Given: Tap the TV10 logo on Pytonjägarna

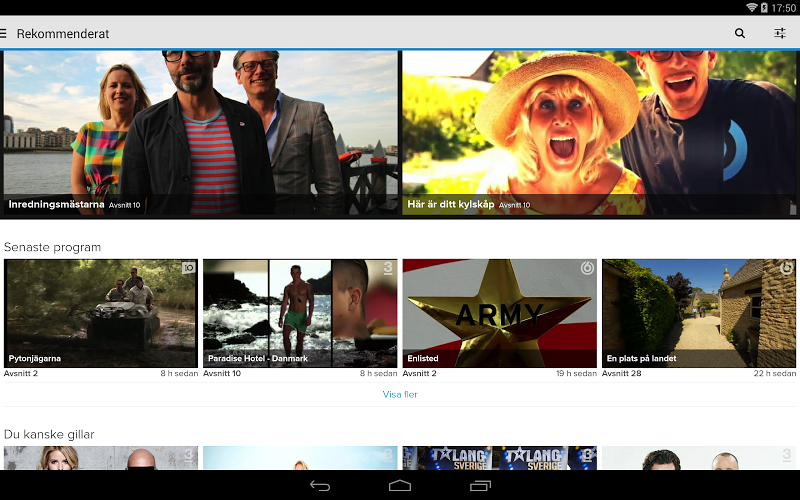Looking at the screenshot, I should pos(188,268).
